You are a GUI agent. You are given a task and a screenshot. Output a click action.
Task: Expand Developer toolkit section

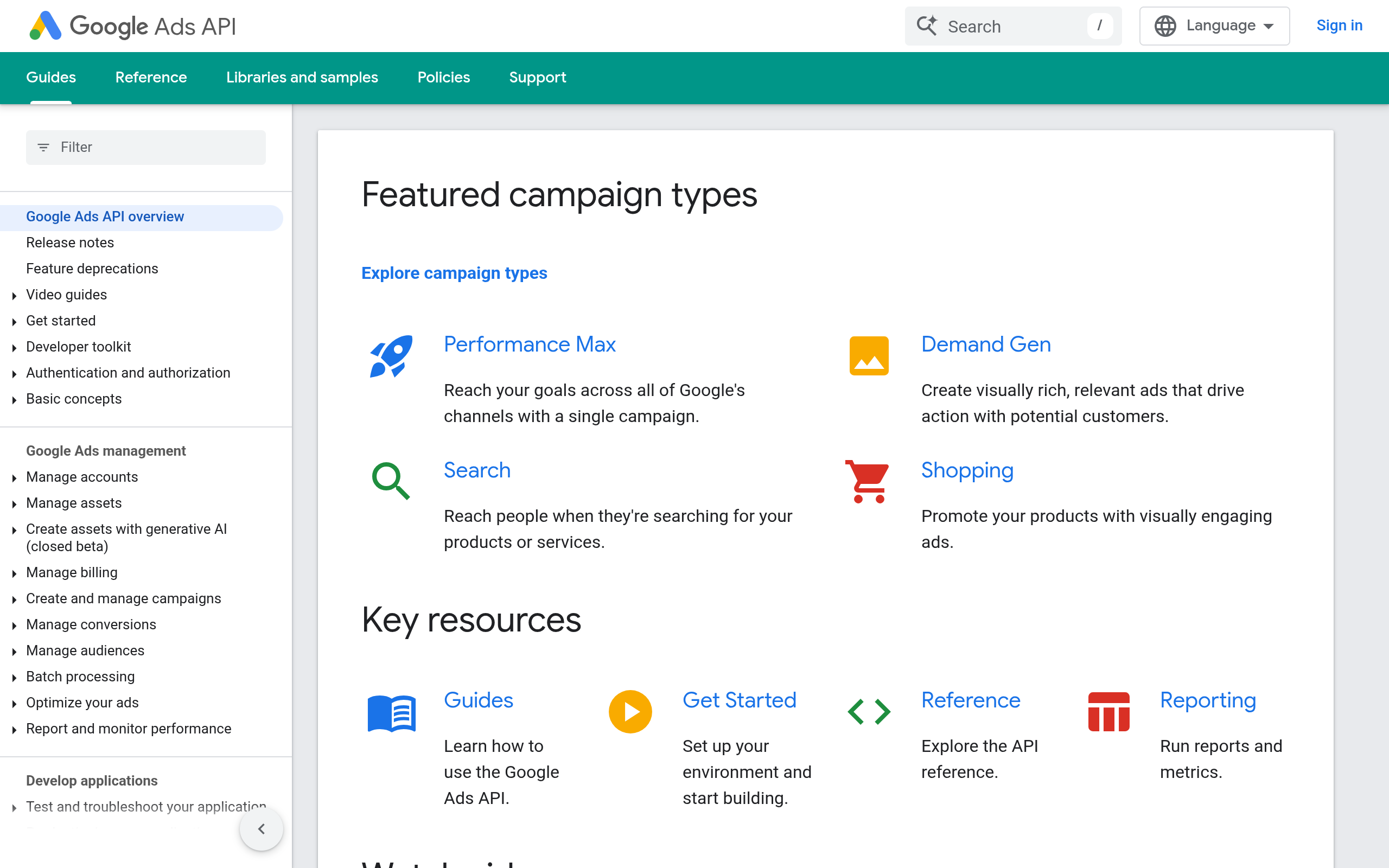pos(14,347)
